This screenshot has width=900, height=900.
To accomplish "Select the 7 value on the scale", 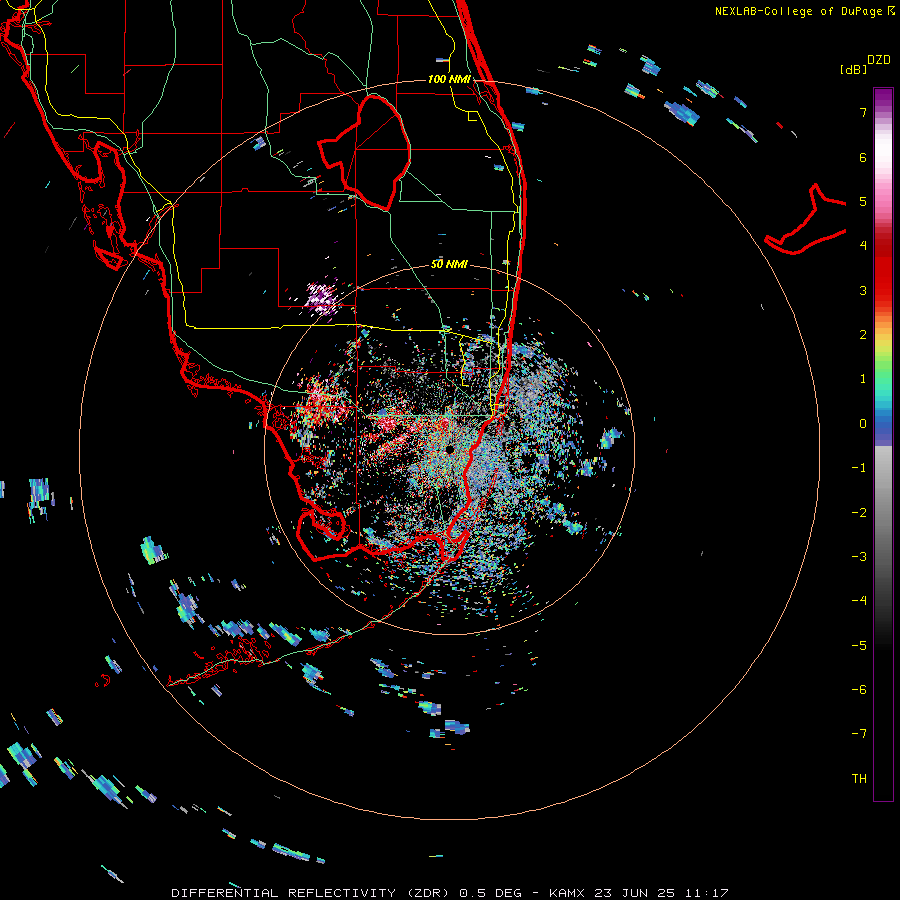I will tap(863, 112).
